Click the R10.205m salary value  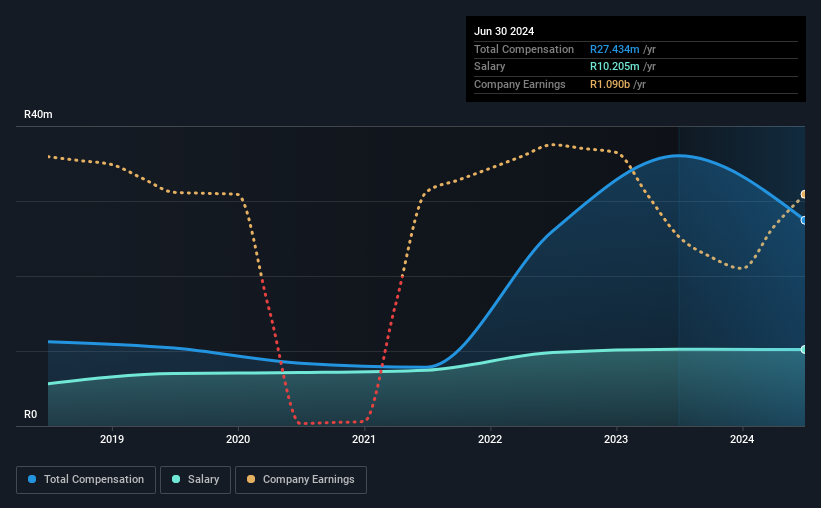tap(615, 67)
